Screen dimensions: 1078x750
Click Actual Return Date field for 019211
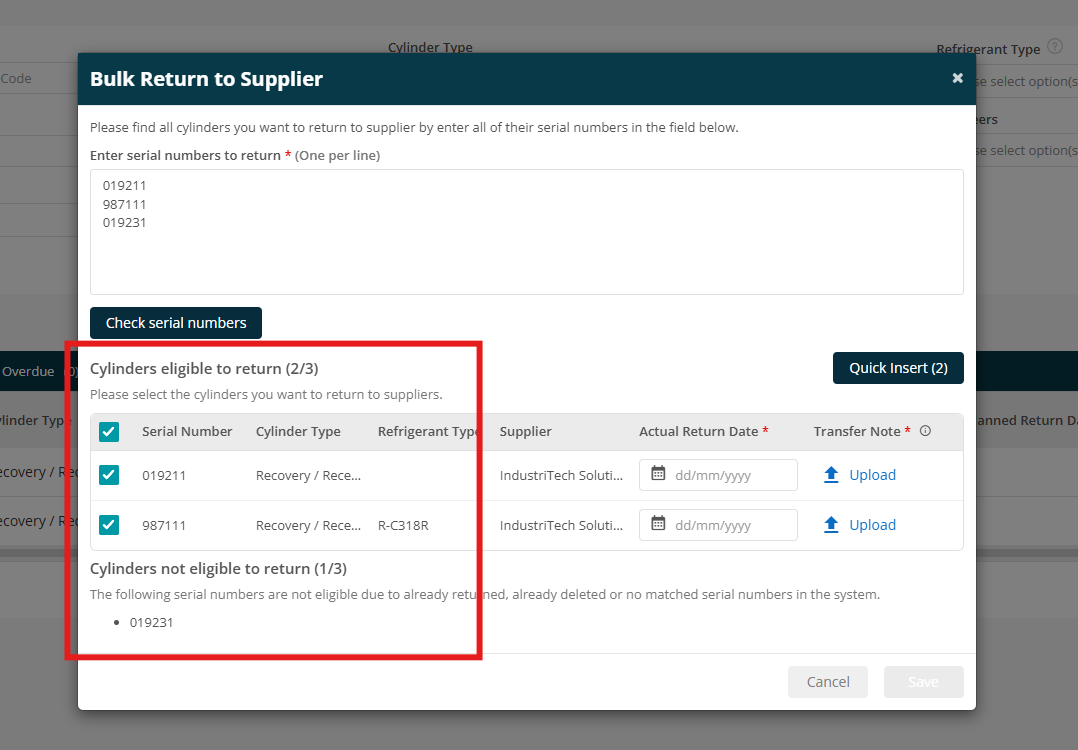point(718,475)
